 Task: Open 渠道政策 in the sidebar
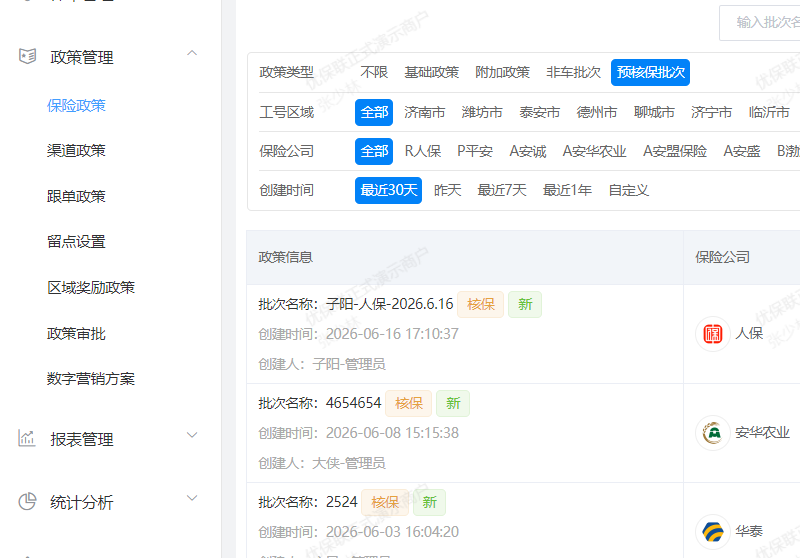pos(76,150)
